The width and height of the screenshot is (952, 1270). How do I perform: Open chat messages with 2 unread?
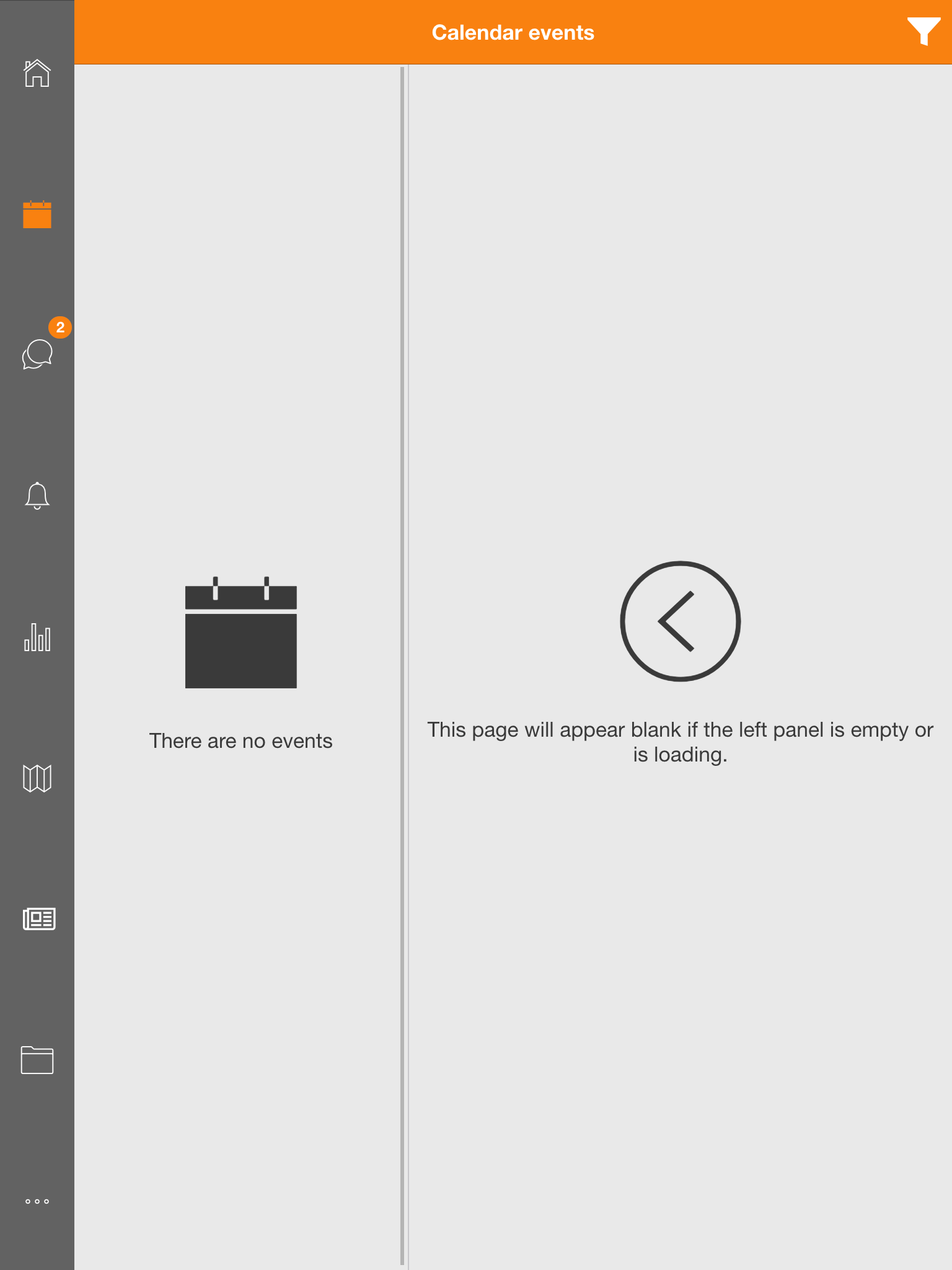coord(37,354)
